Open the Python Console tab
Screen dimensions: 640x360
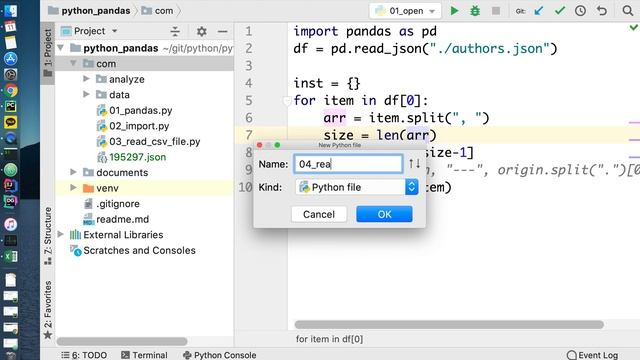point(220,355)
